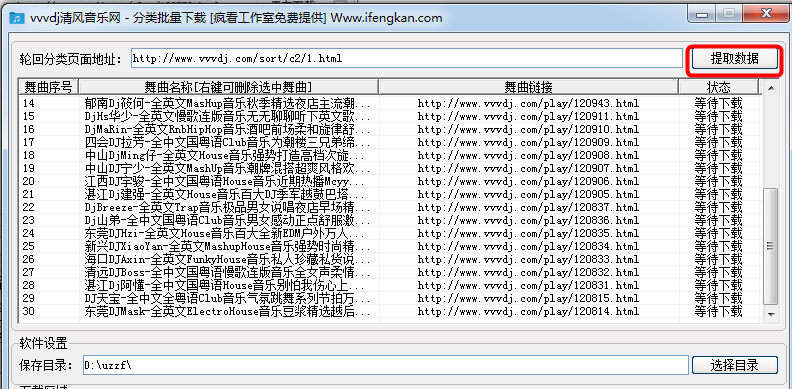Click link ending play/120906.html
This screenshot has width=792, height=389.
pos(528,181)
